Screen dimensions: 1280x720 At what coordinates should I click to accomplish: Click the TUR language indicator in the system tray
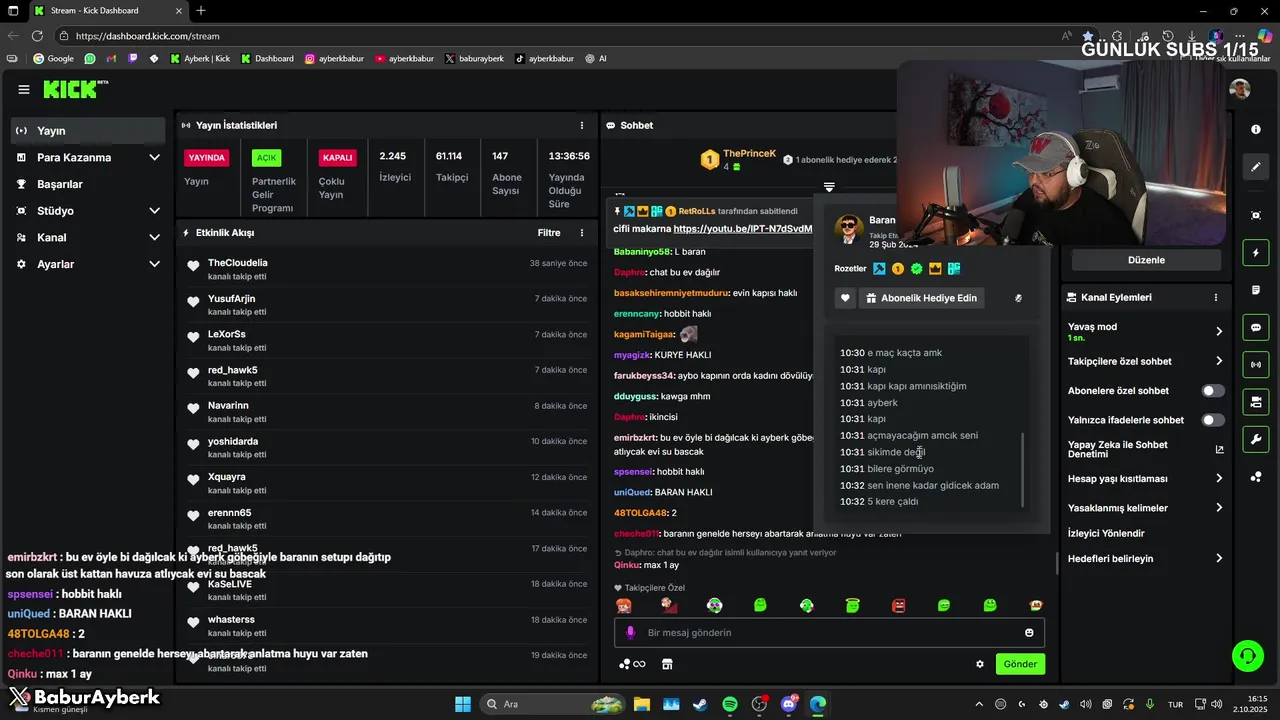tap(1176, 704)
